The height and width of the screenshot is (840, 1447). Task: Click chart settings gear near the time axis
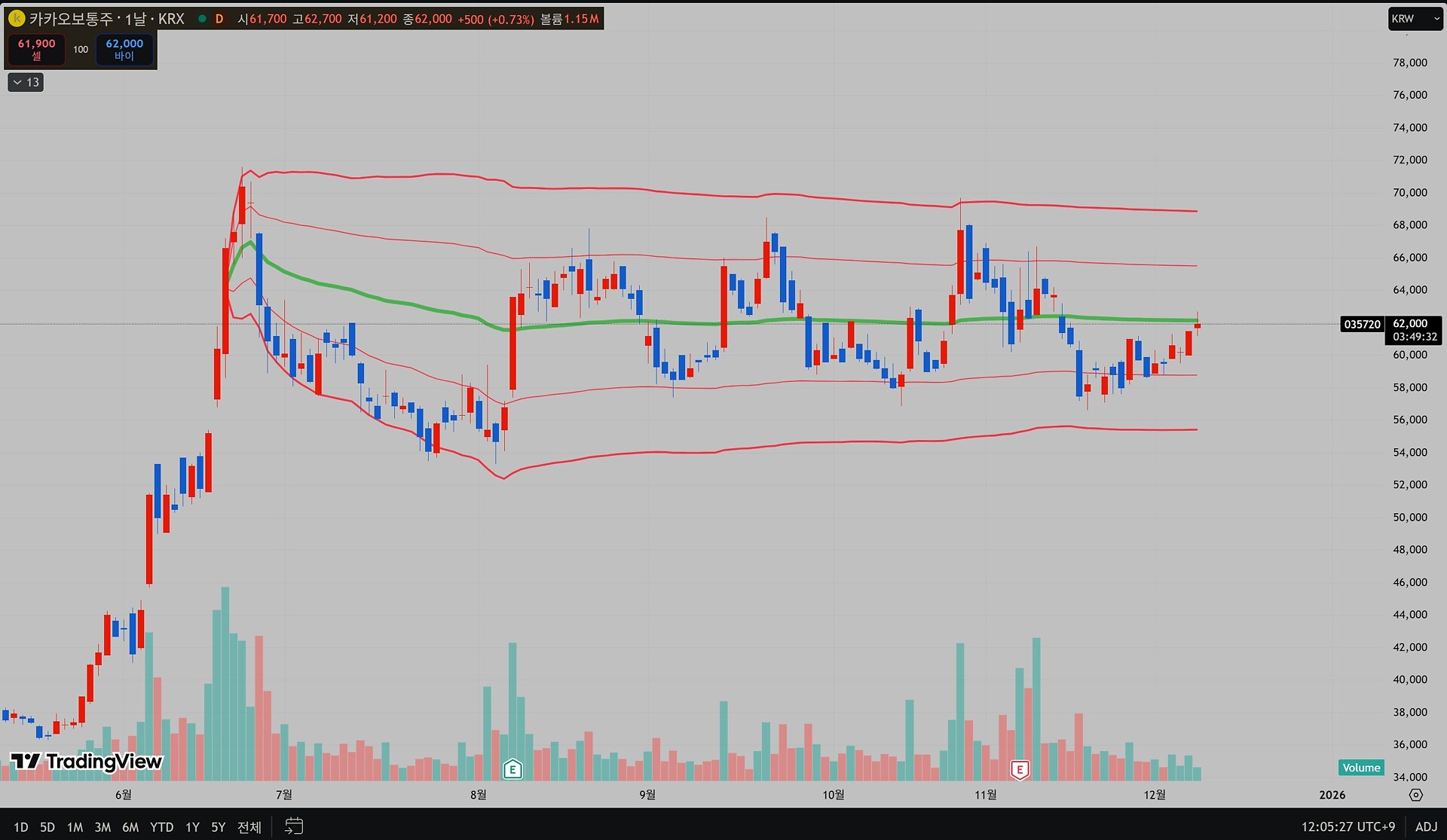[1416, 795]
